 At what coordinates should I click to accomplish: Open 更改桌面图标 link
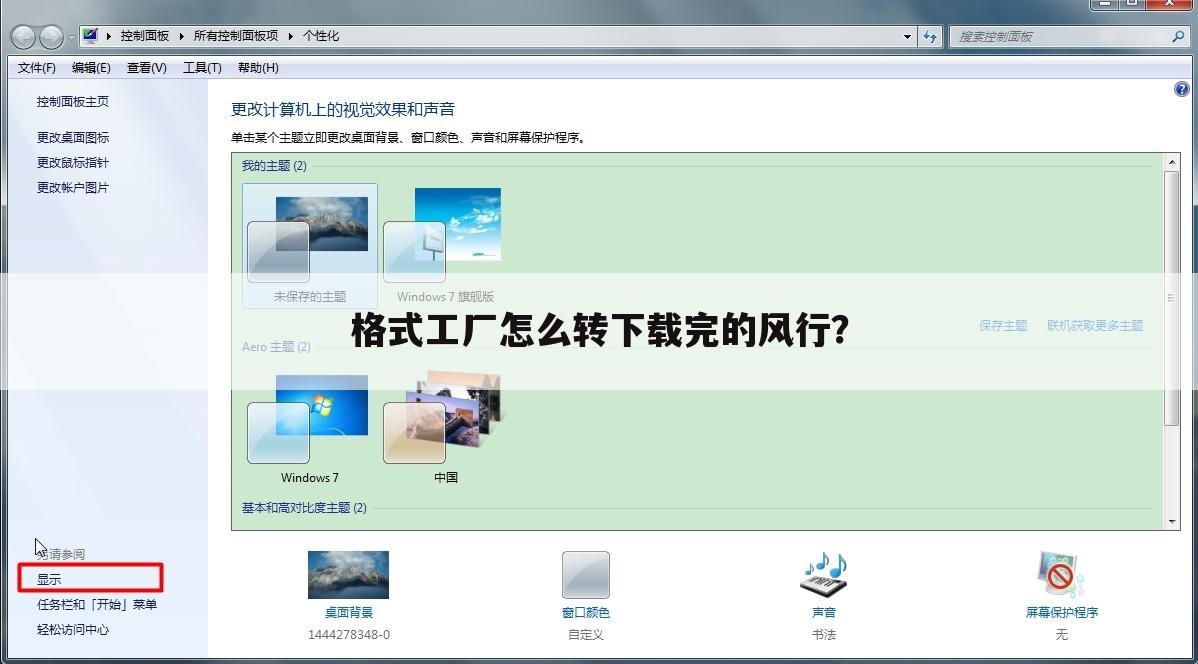click(x=73, y=137)
